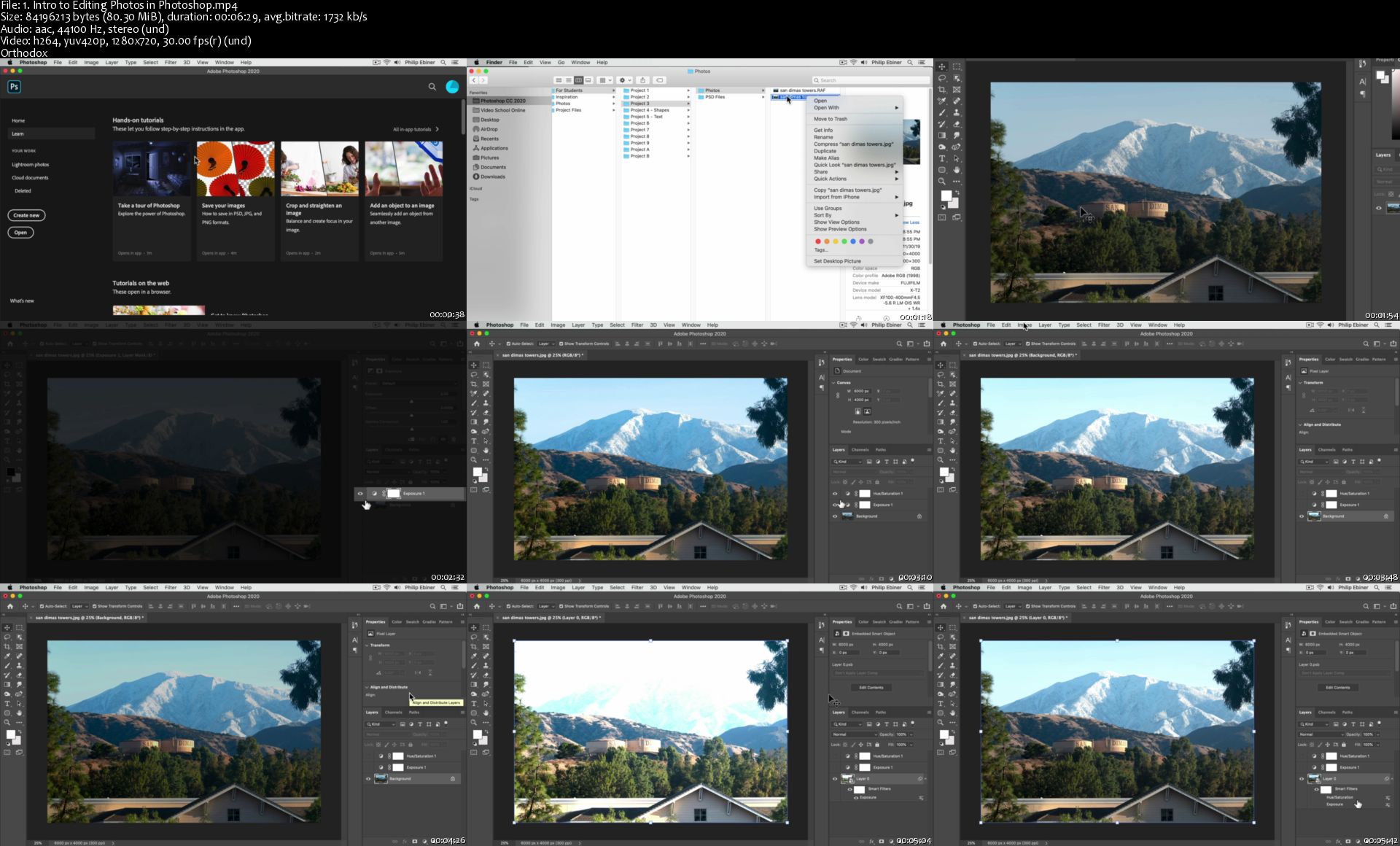Click the Share icon in 00:05:42 options bar
Image resolution: width=1400 pixels, height=846 pixels.
pos(1393,606)
